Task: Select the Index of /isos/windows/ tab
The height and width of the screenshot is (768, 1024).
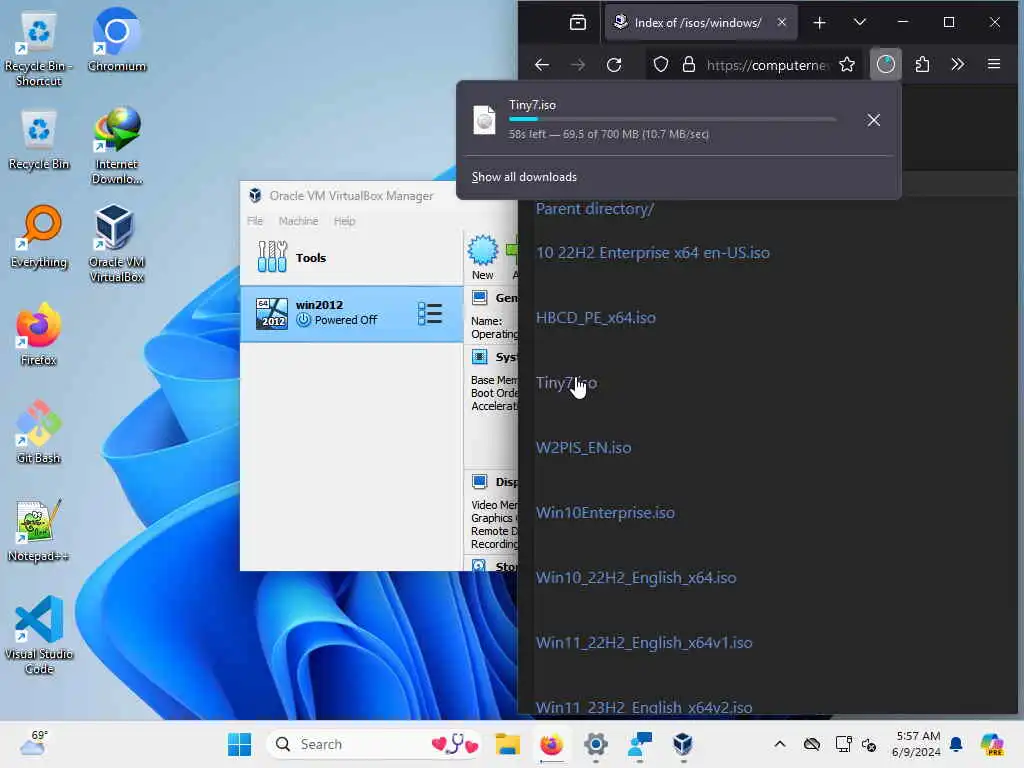Action: pyautogui.click(x=701, y=23)
